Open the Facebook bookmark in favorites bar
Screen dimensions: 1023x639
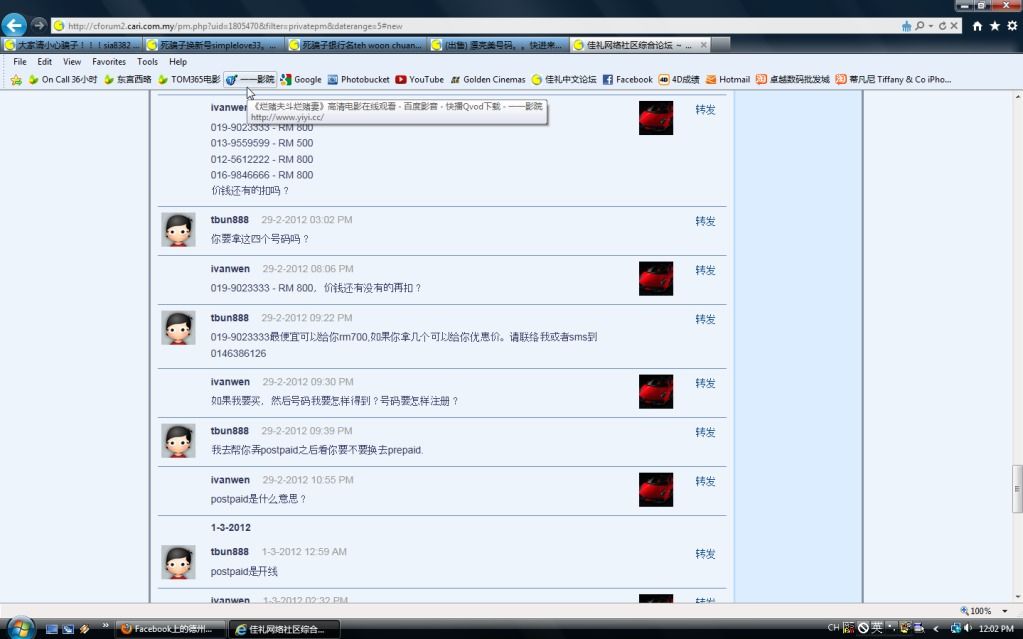[x=627, y=79]
